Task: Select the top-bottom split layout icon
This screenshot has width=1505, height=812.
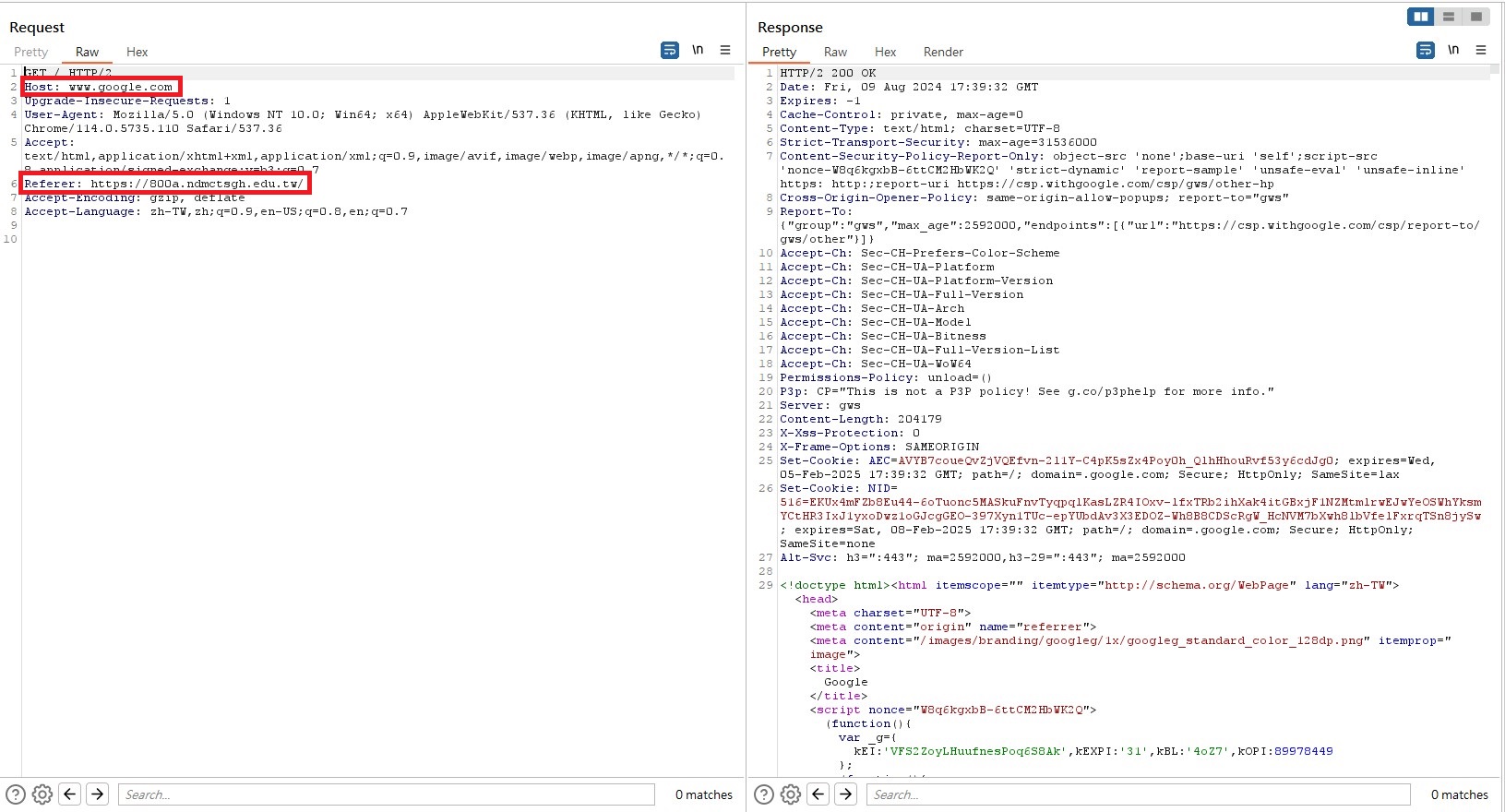Action: click(1449, 17)
